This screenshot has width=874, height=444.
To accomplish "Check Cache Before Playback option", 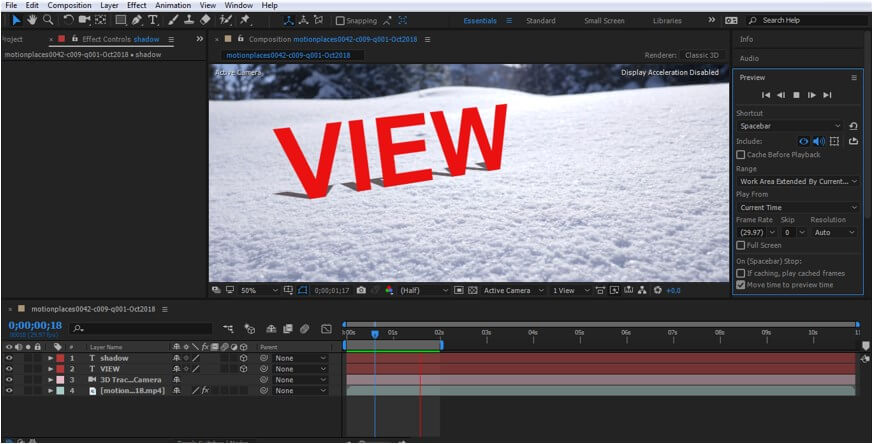I will click(x=740, y=155).
